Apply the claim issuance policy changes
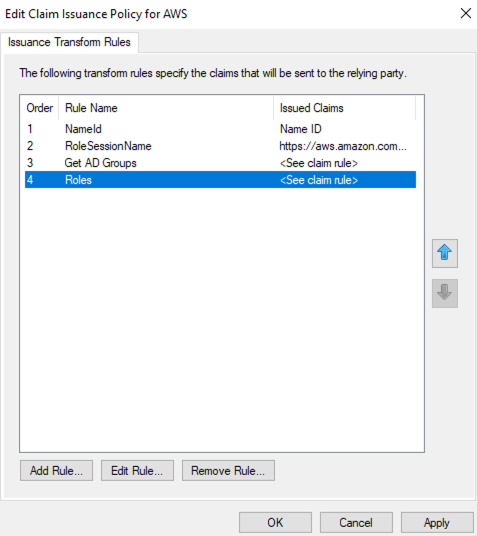The image size is (477, 536). (x=437, y=522)
